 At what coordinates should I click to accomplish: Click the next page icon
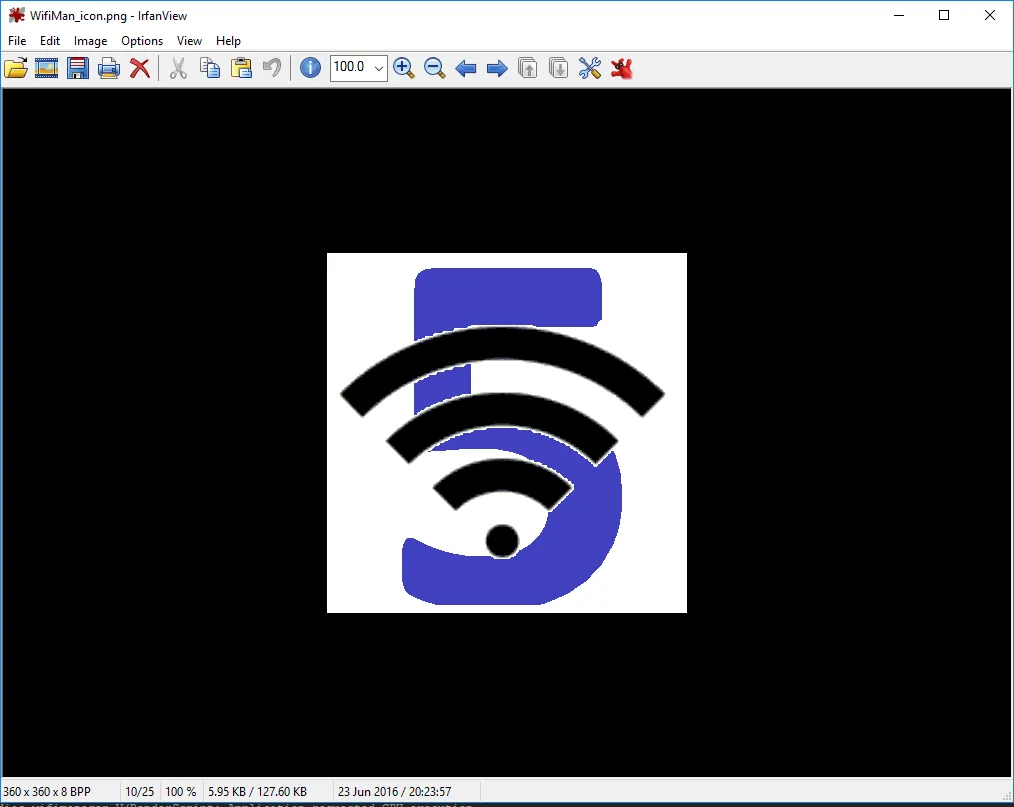pos(559,68)
